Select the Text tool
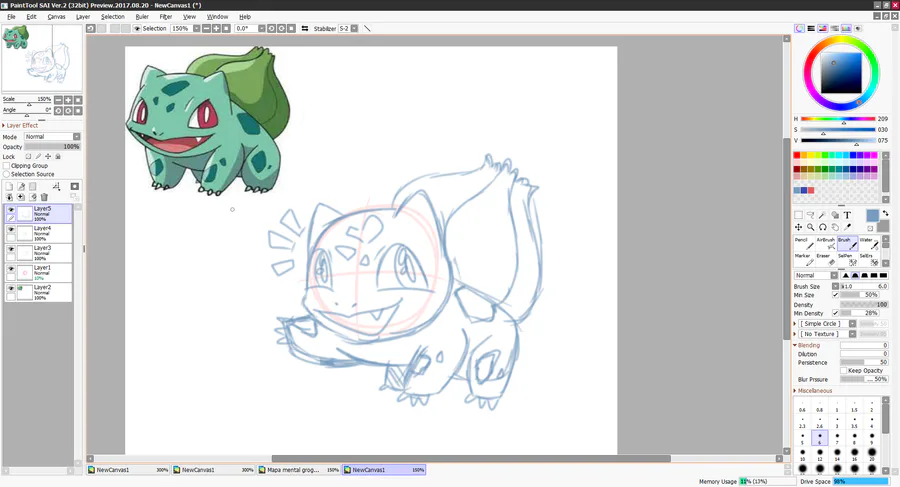This screenshot has height=487, width=900. coord(847,215)
